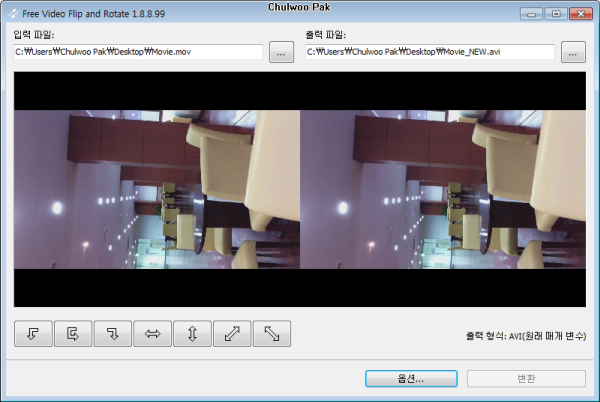Click the rotate left 90° button
This screenshot has height=402, width=600.
pos(33,335)
